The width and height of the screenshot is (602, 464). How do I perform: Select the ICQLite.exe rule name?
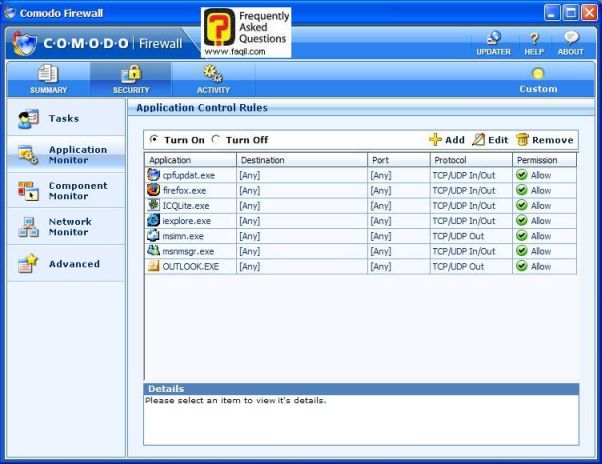tap(186, 206)
